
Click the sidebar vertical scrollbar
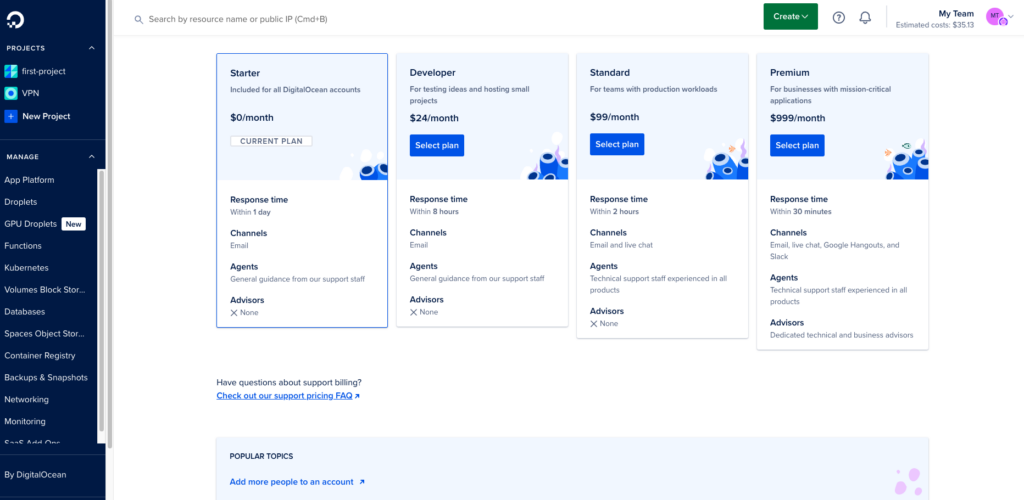[x=101, y=300]
